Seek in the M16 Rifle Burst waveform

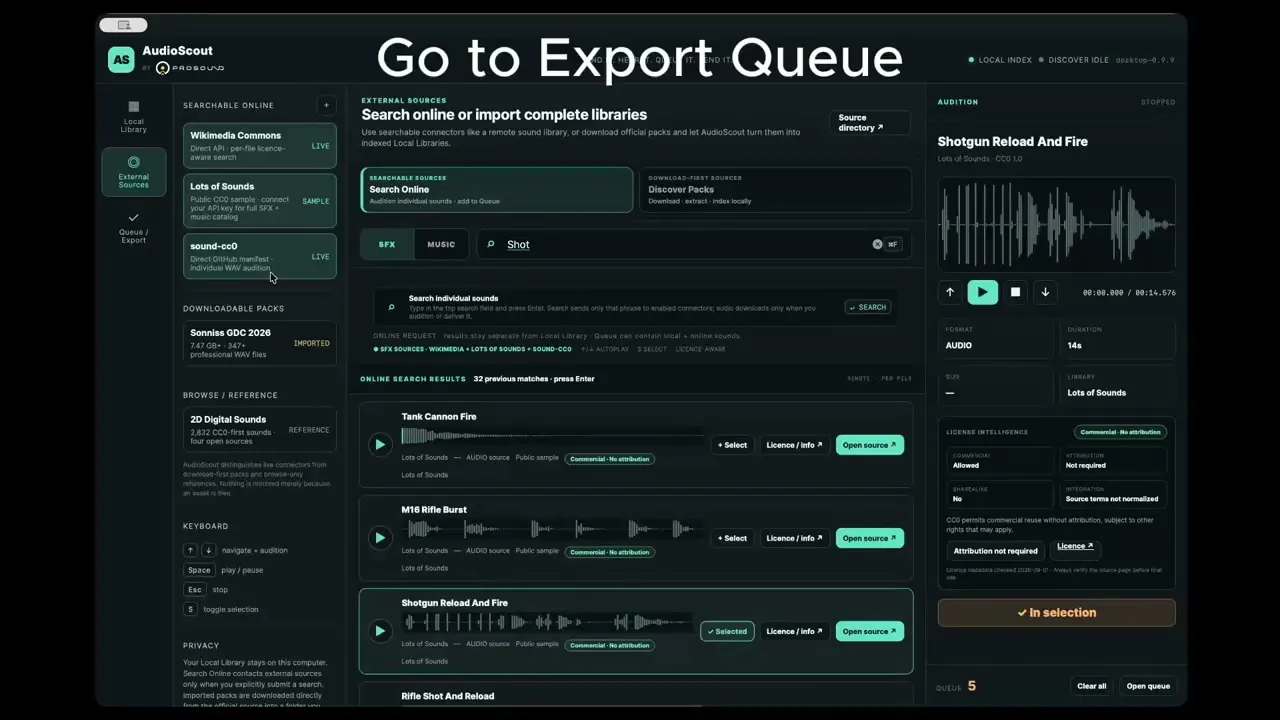point(550,528)
